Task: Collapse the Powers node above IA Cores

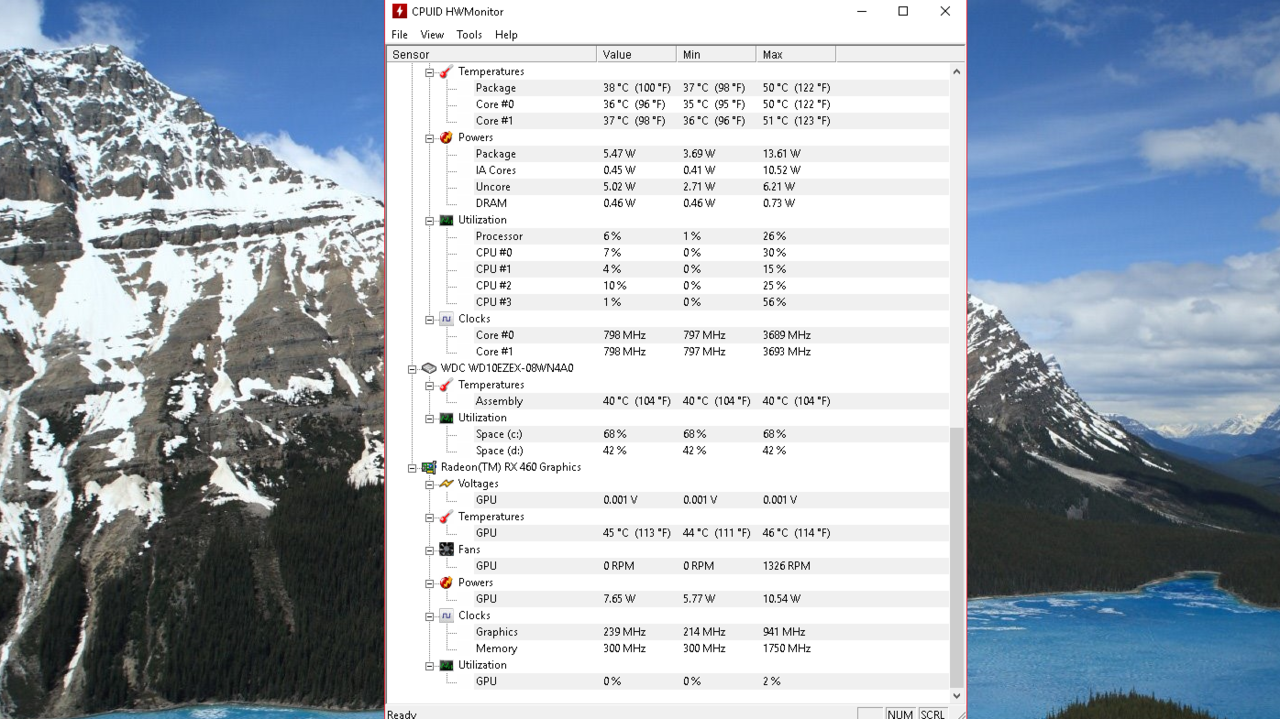Action: click(430, 138)
